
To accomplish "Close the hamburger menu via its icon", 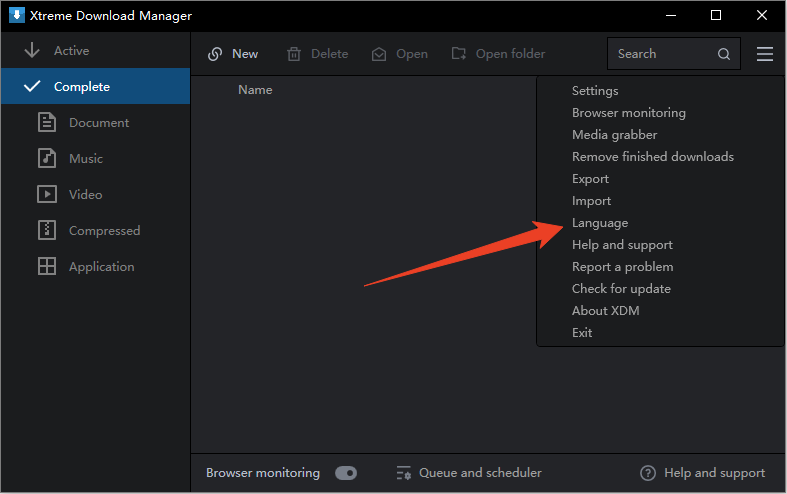I will tap(765, 54).
